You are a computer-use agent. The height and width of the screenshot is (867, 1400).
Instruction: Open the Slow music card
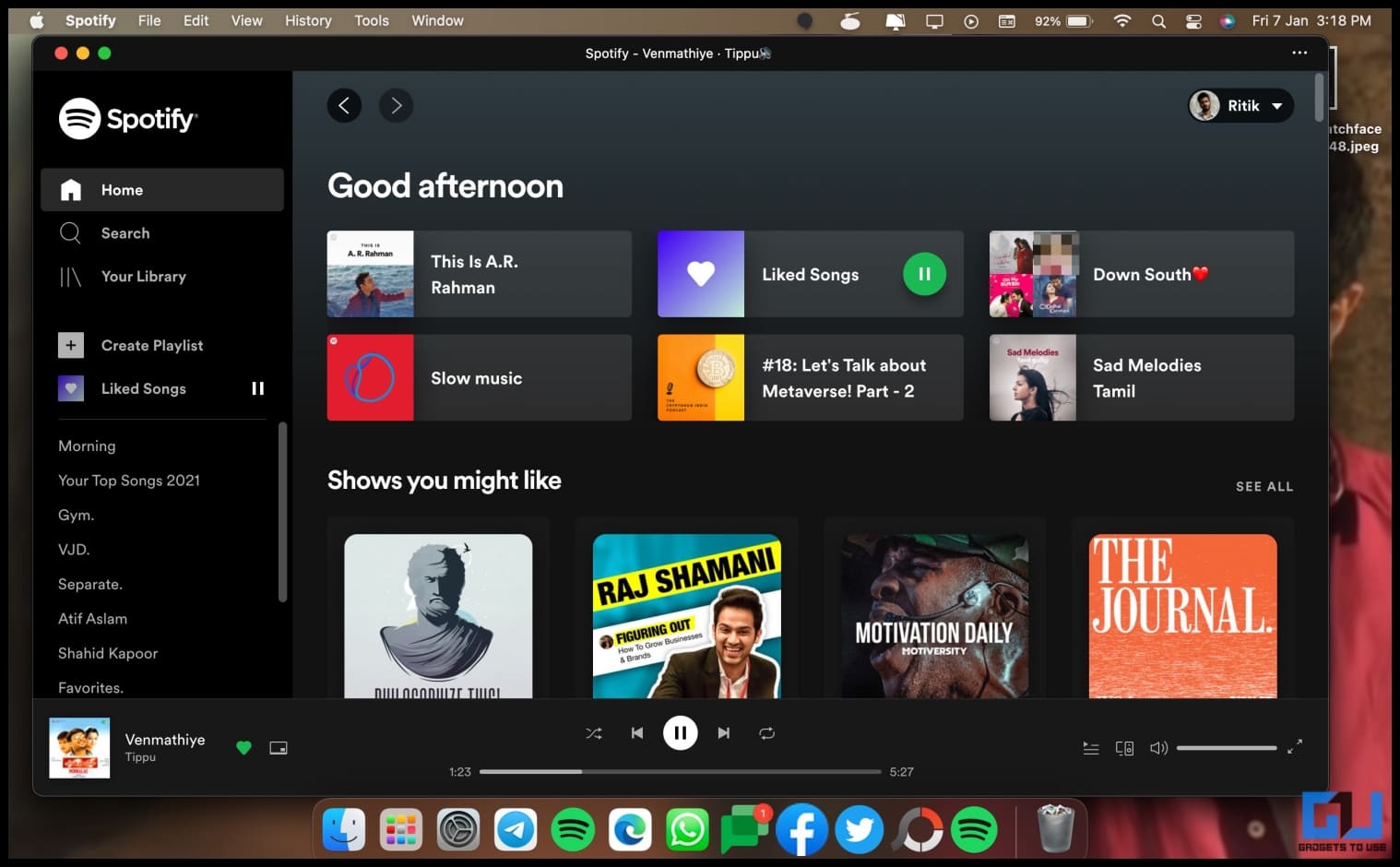[480, 378]
